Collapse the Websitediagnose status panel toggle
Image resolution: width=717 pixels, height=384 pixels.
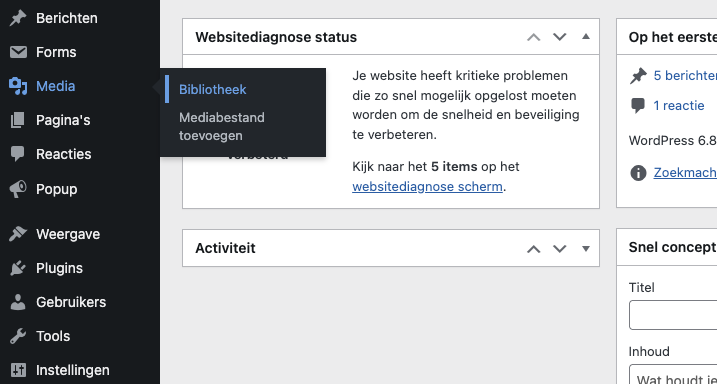click(x=586, y=37)
